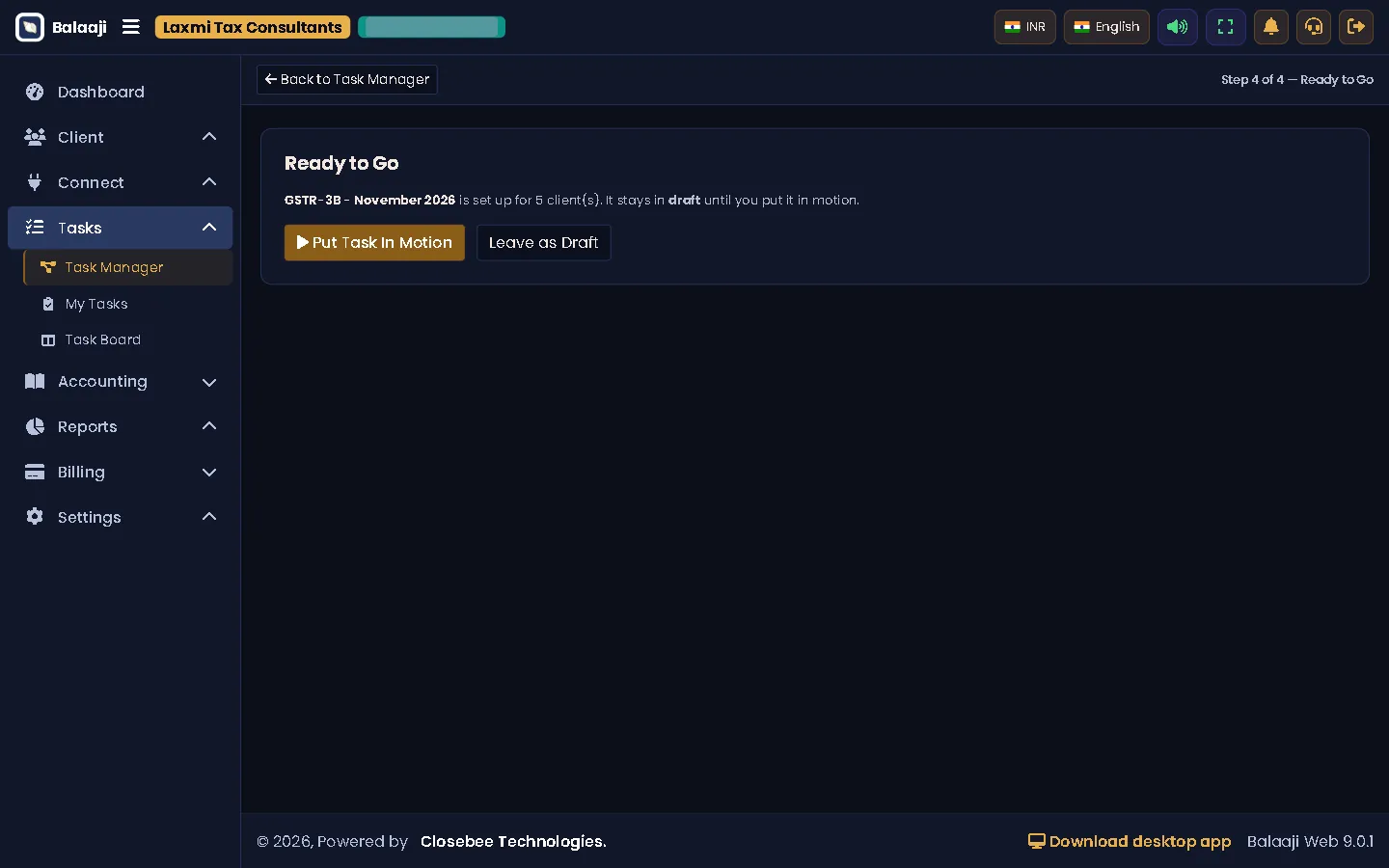Open the Client menu

(x=121, y=137)
